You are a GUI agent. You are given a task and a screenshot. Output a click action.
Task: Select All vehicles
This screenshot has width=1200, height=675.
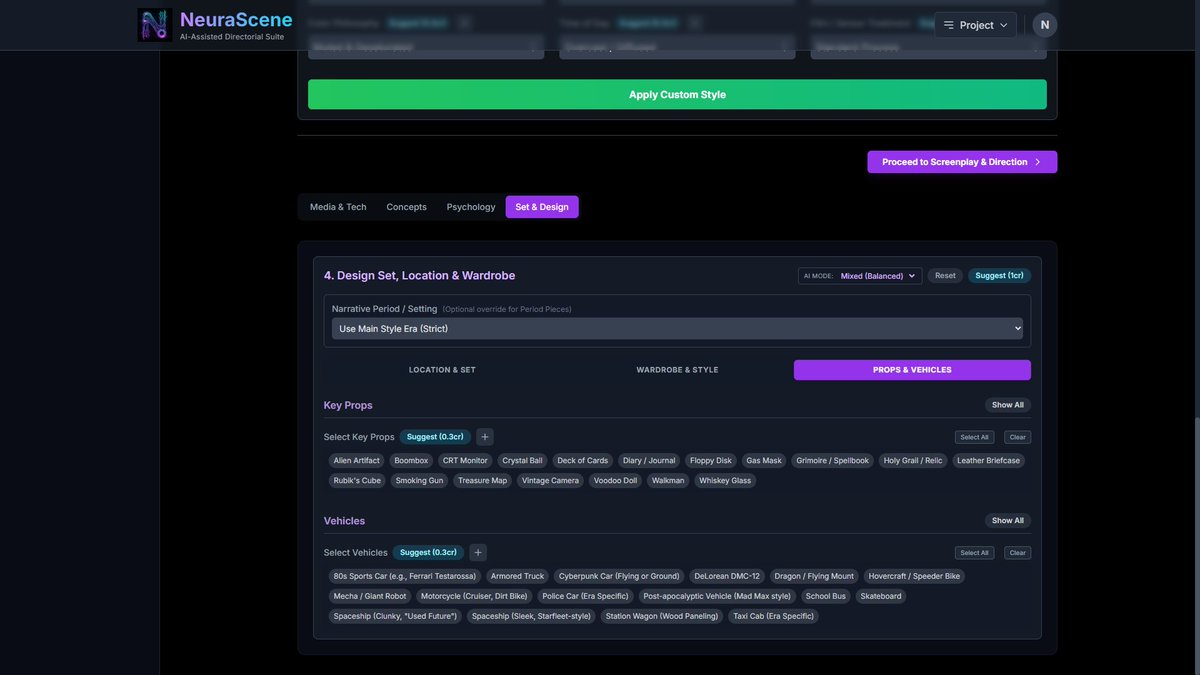point(974,552)
